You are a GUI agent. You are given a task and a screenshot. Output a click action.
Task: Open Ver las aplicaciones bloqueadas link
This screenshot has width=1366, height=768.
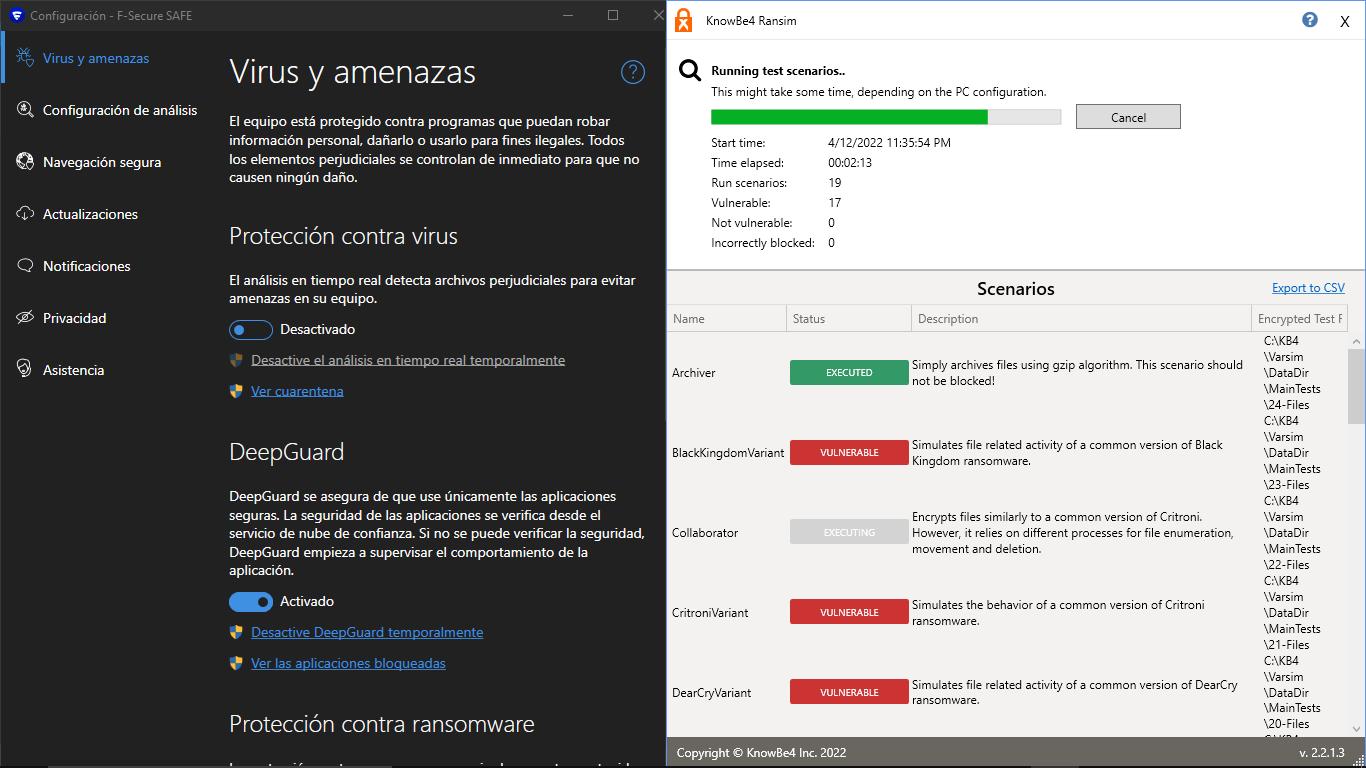[x=348, y=663]
